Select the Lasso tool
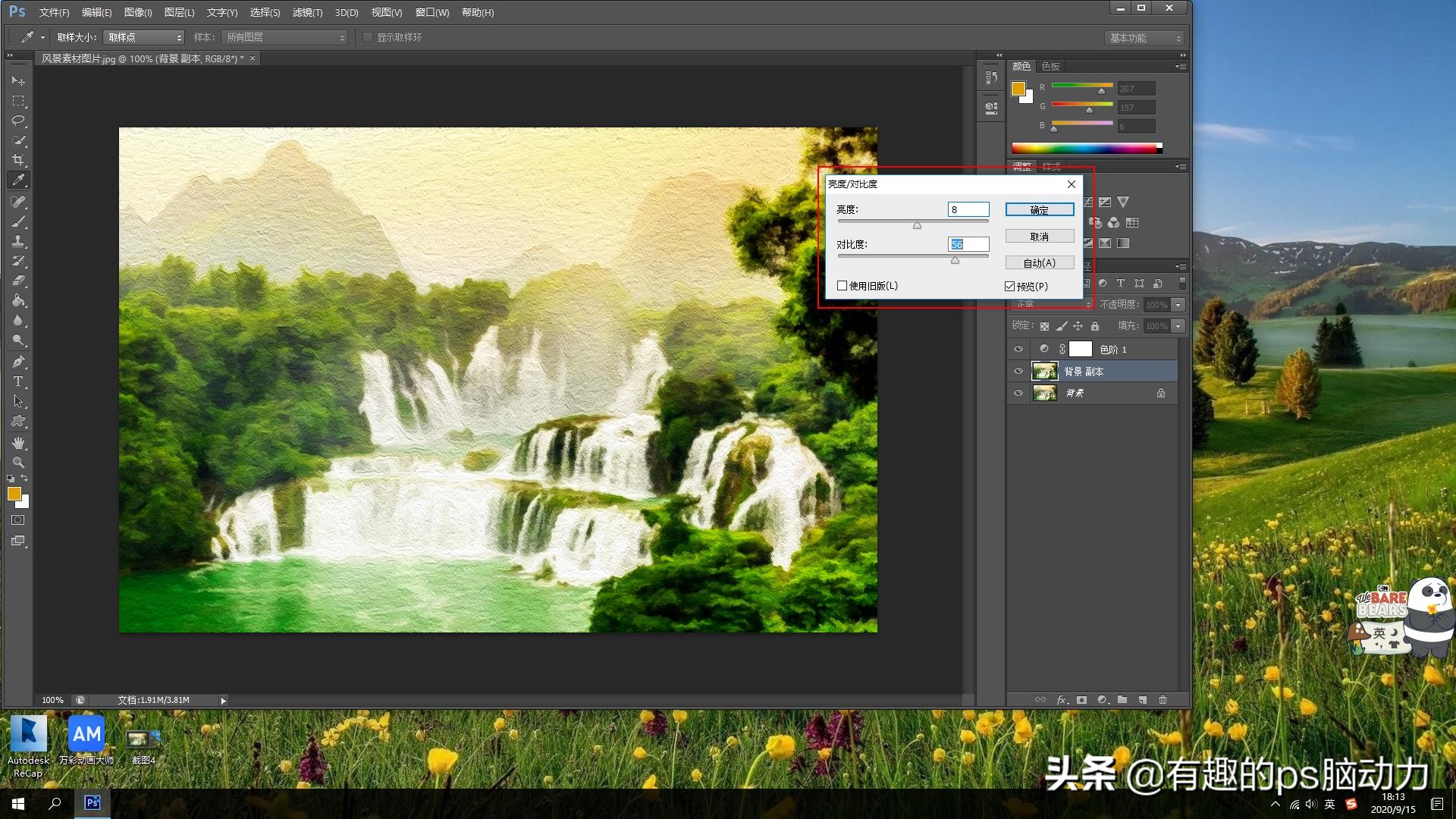Screen dimensions: 1456x819 pyautogui.click(x=18, y=121)
